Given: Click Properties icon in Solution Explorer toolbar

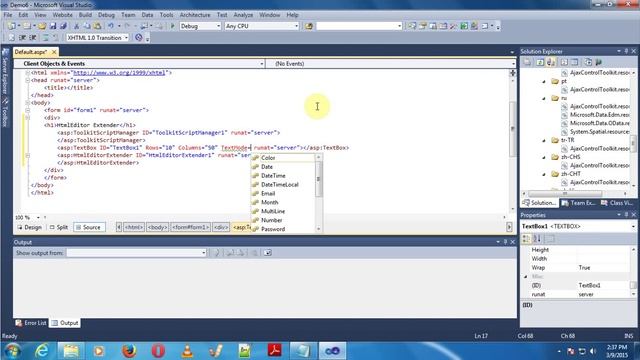Looking at the screenshot, I should [527, 62].
